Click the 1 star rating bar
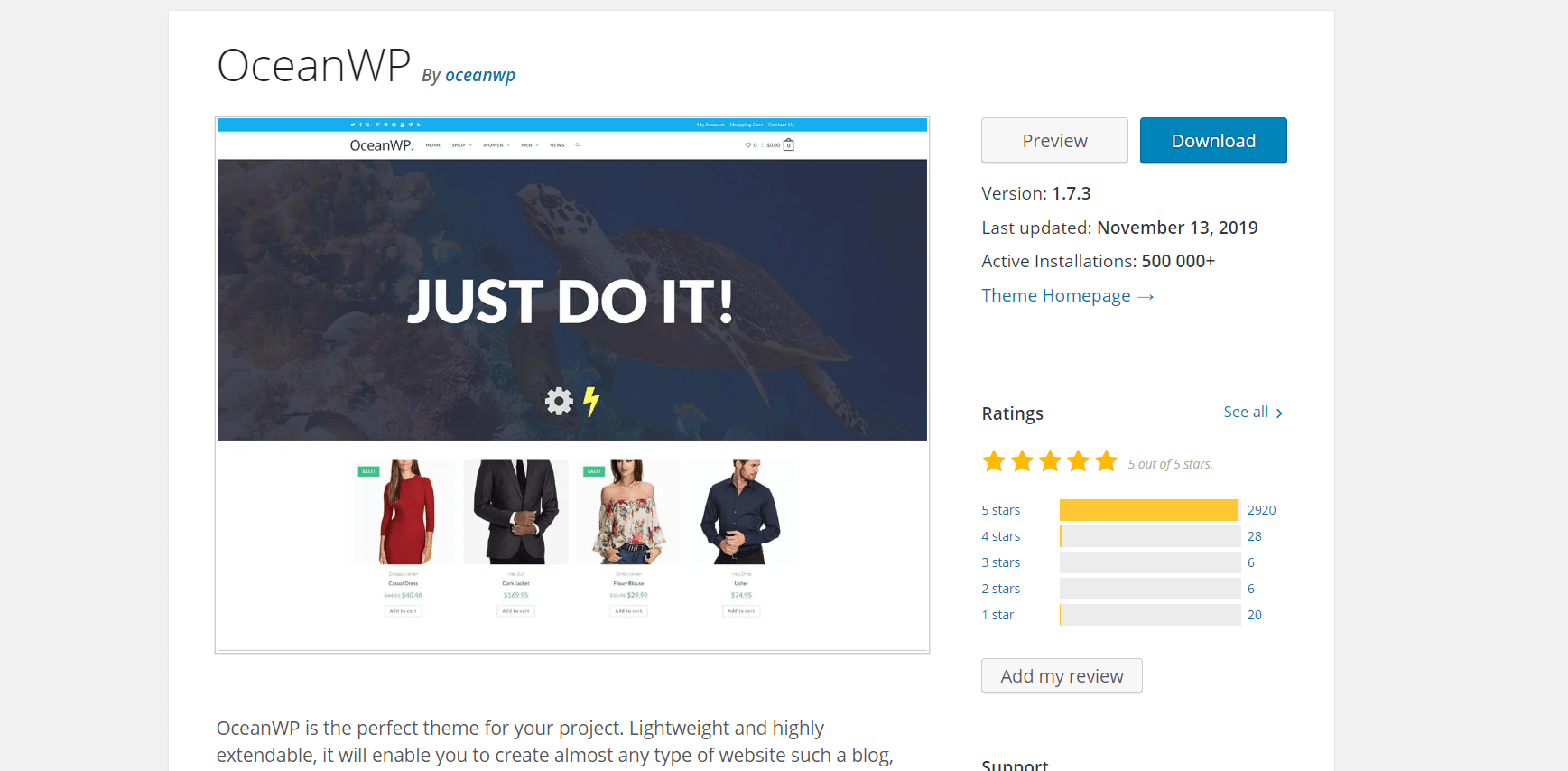 1150,615
